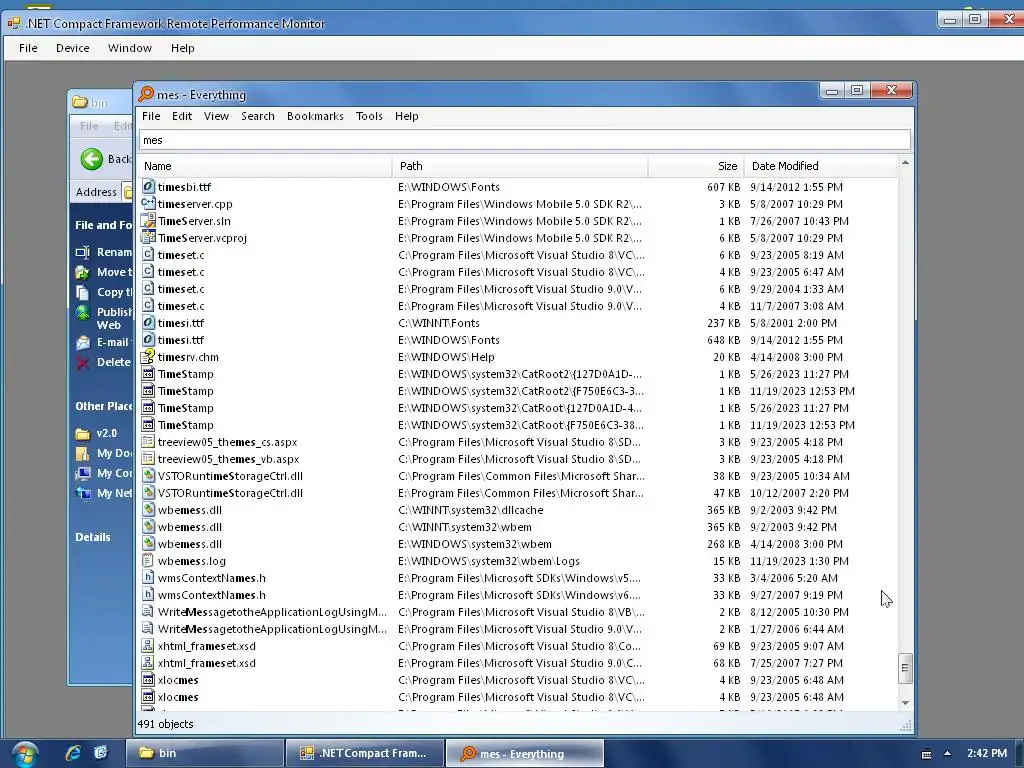Click the E-mail link in bin window
The width and height of the screenshot is (1024, 768).
pos(112,342)
